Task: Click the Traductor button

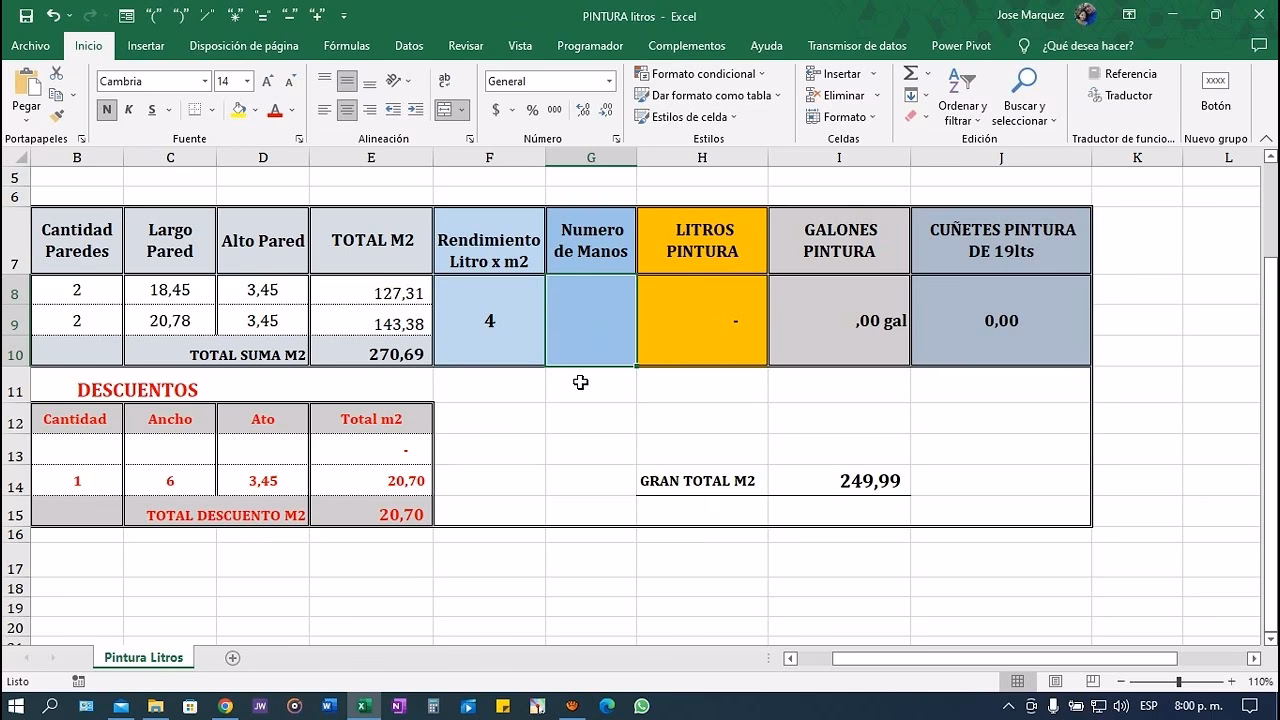Action: click(x=1120, y=96)
